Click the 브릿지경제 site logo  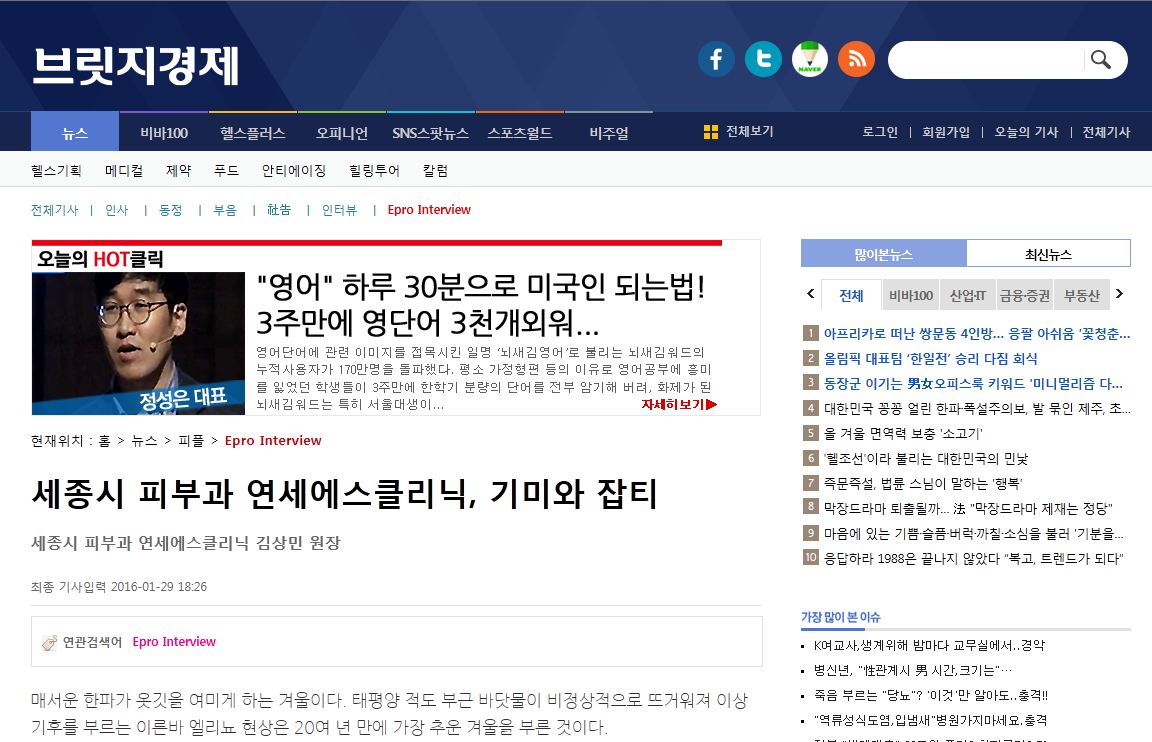[x=136, y=65]
